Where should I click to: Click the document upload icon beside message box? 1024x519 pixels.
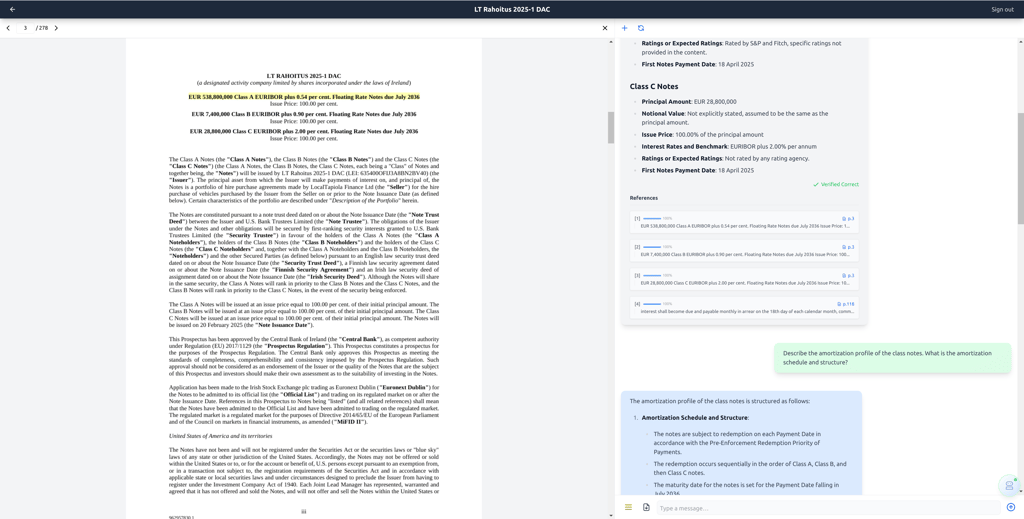[x=646, y=507]
